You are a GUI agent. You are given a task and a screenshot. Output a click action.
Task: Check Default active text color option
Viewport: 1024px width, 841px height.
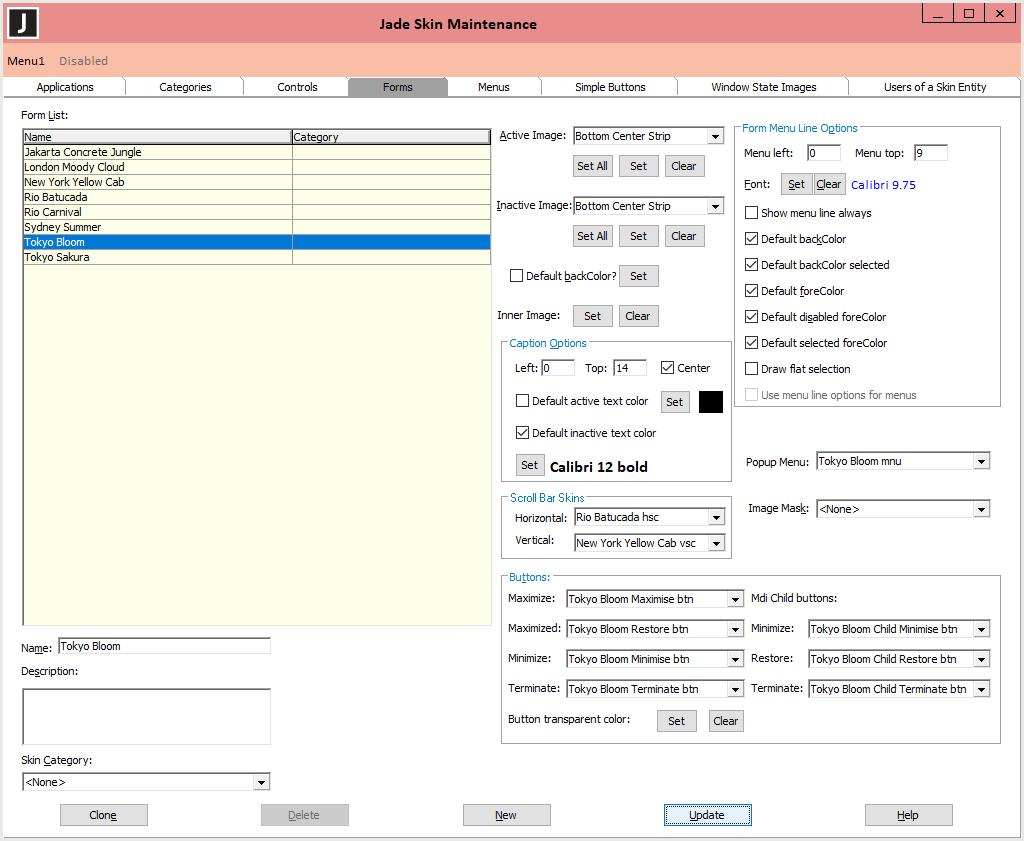pyautogui.click(x=522, y=401)
